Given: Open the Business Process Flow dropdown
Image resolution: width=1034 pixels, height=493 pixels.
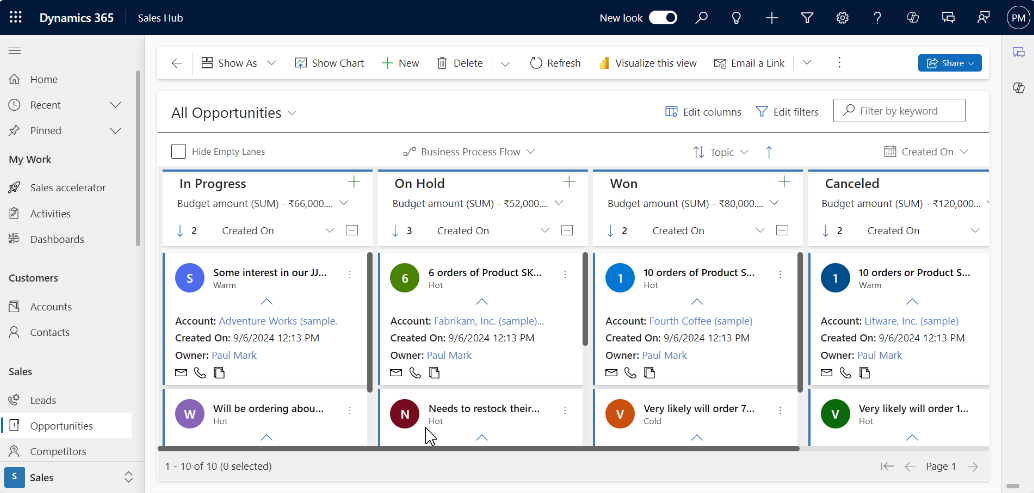Looking at the screenshot, I should coord(469,152).
